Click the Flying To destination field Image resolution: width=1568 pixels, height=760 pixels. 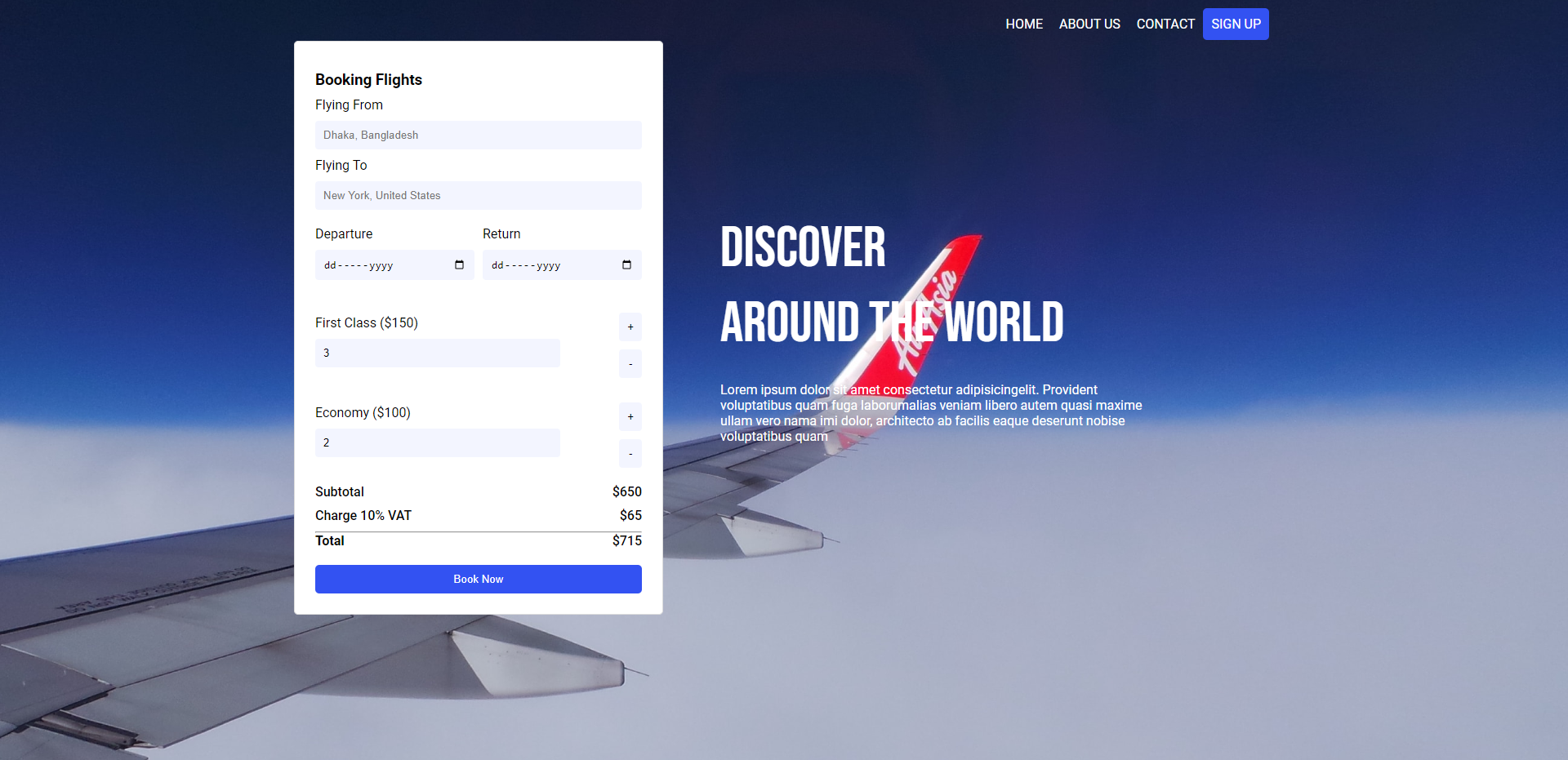click(x=478, y=196)
